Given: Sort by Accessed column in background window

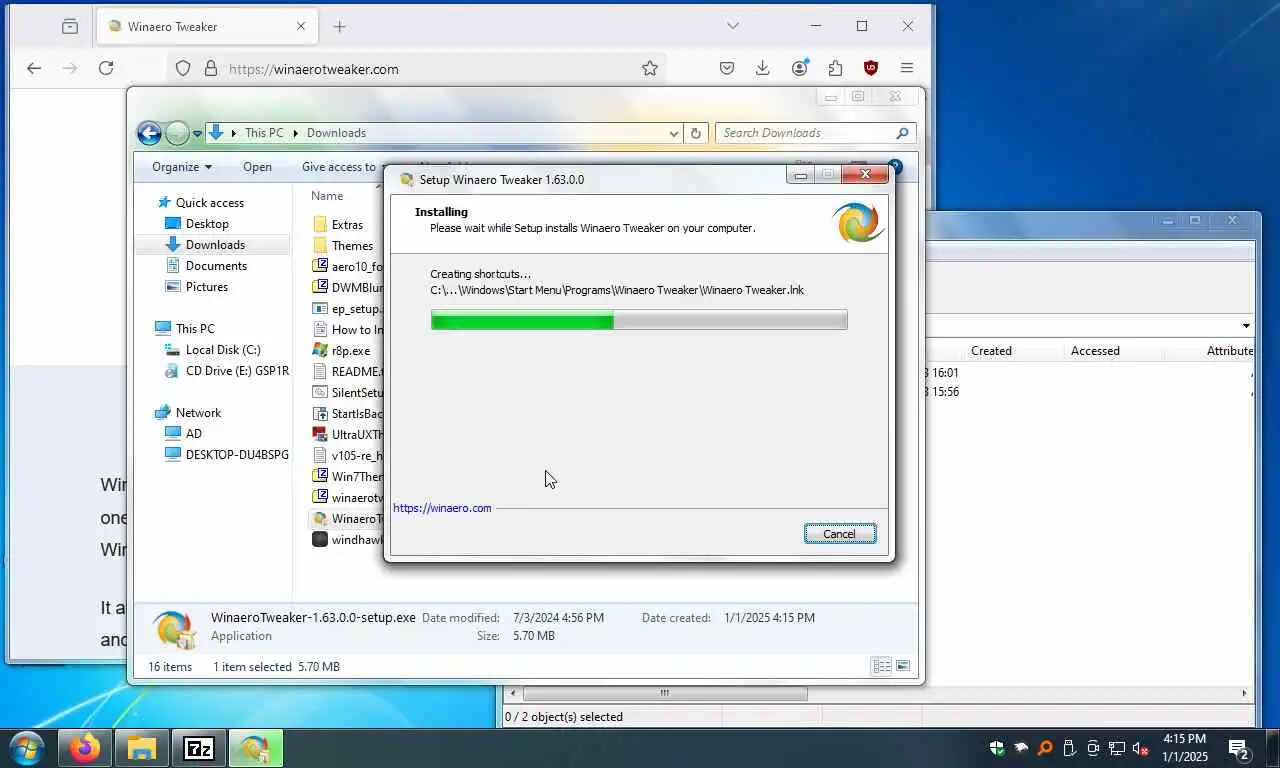Looking at the screenshot, I should point(1095,351).
